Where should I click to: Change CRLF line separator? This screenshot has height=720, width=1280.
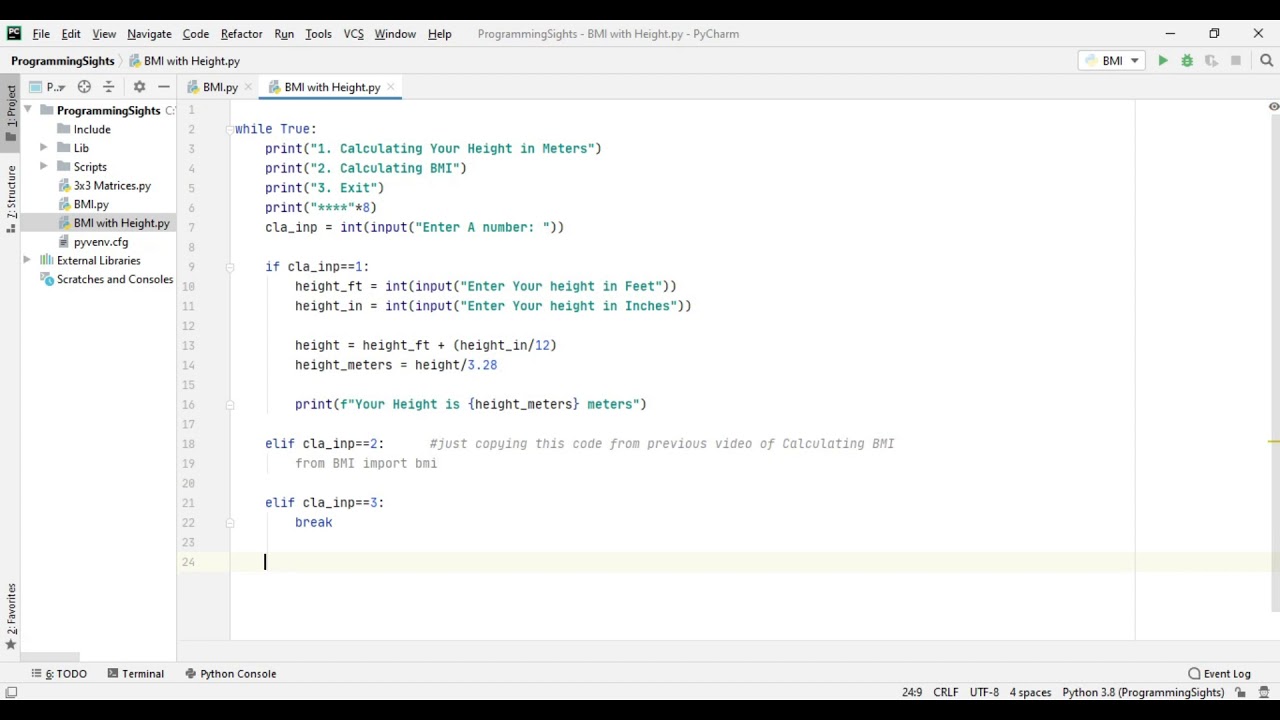(945, 692)
